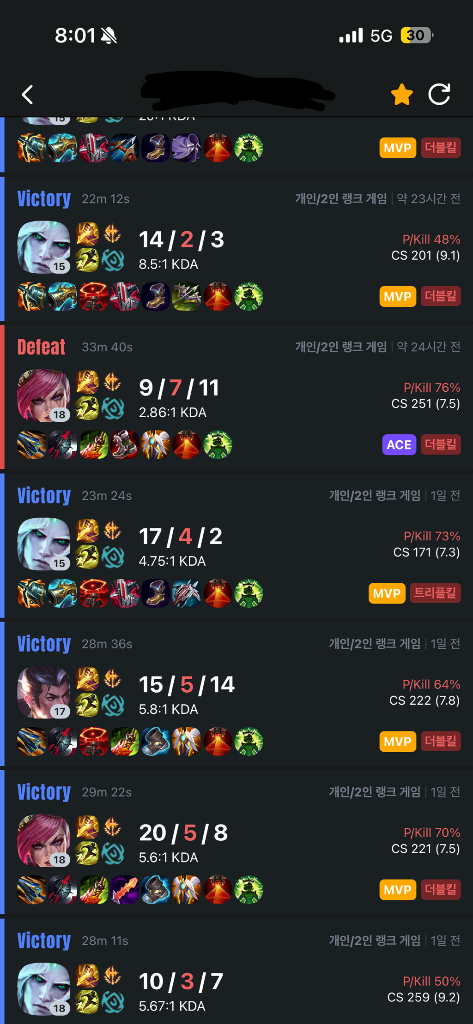Open the Victory 23m 24s match

(236, 545)
